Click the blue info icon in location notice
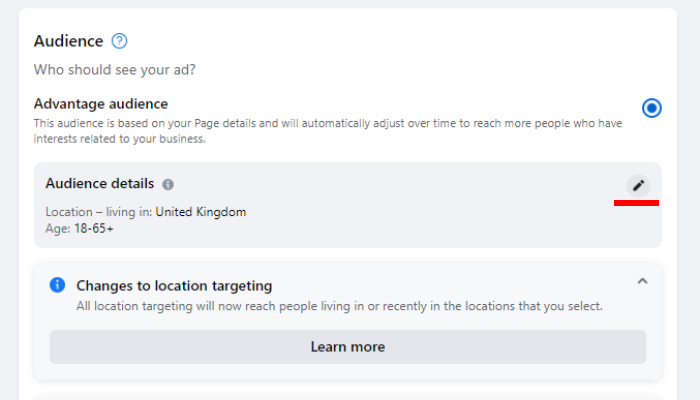 pyautogui.click(x=58, y=285)
